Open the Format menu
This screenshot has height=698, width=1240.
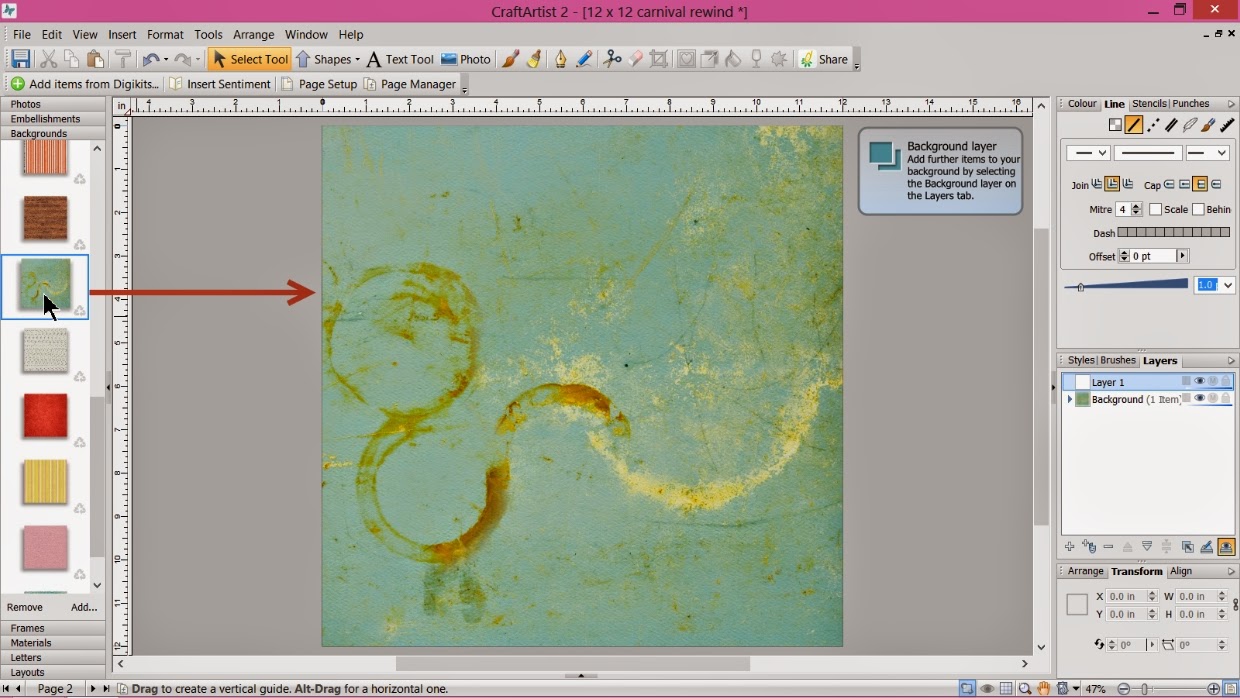click(165, 34)
